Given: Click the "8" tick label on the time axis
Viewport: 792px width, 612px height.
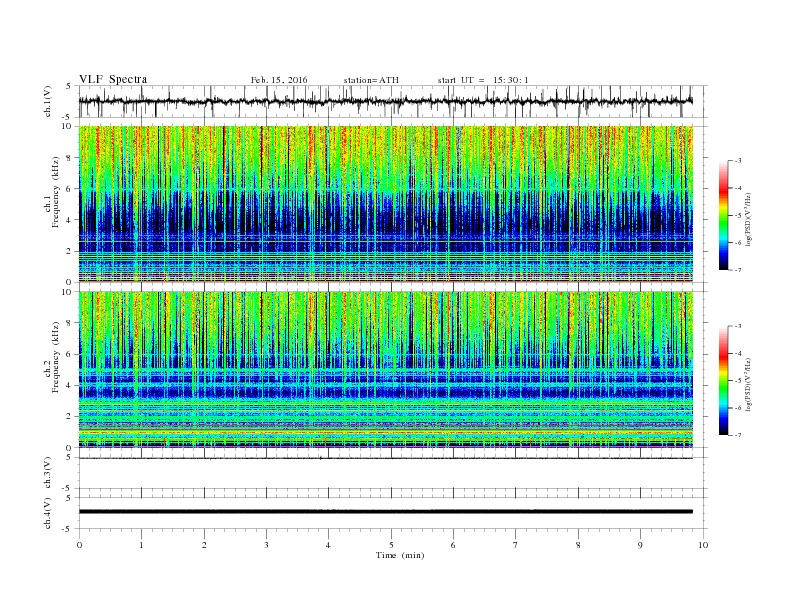Looking at the screenshot, I should tap(578, 545).
